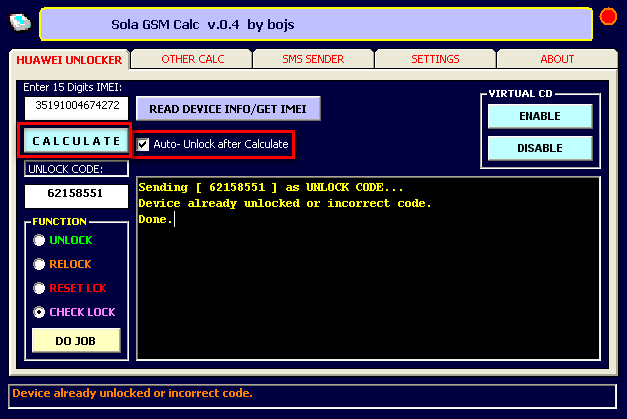
Task: Click 'Device already unlocked or incorrect code.' log line
Action: point(285,204)
